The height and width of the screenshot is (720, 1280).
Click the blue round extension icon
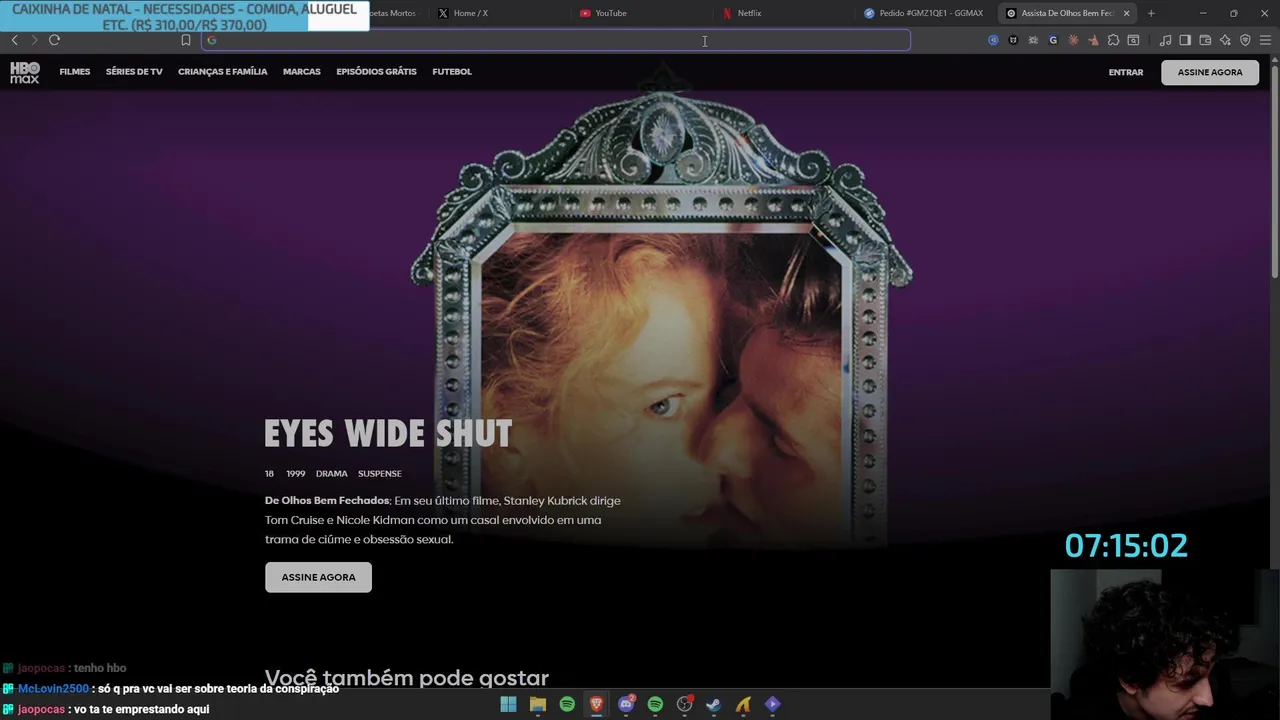(993, 40)
